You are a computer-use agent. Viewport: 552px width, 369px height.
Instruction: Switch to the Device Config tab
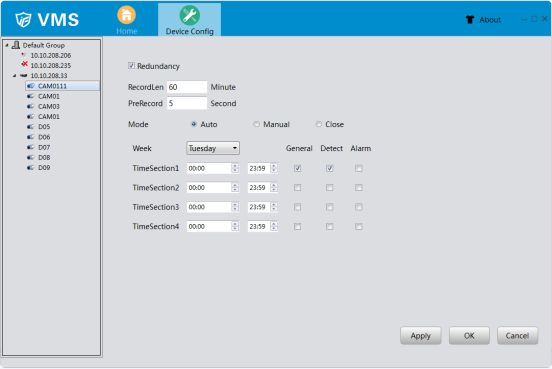189,20
